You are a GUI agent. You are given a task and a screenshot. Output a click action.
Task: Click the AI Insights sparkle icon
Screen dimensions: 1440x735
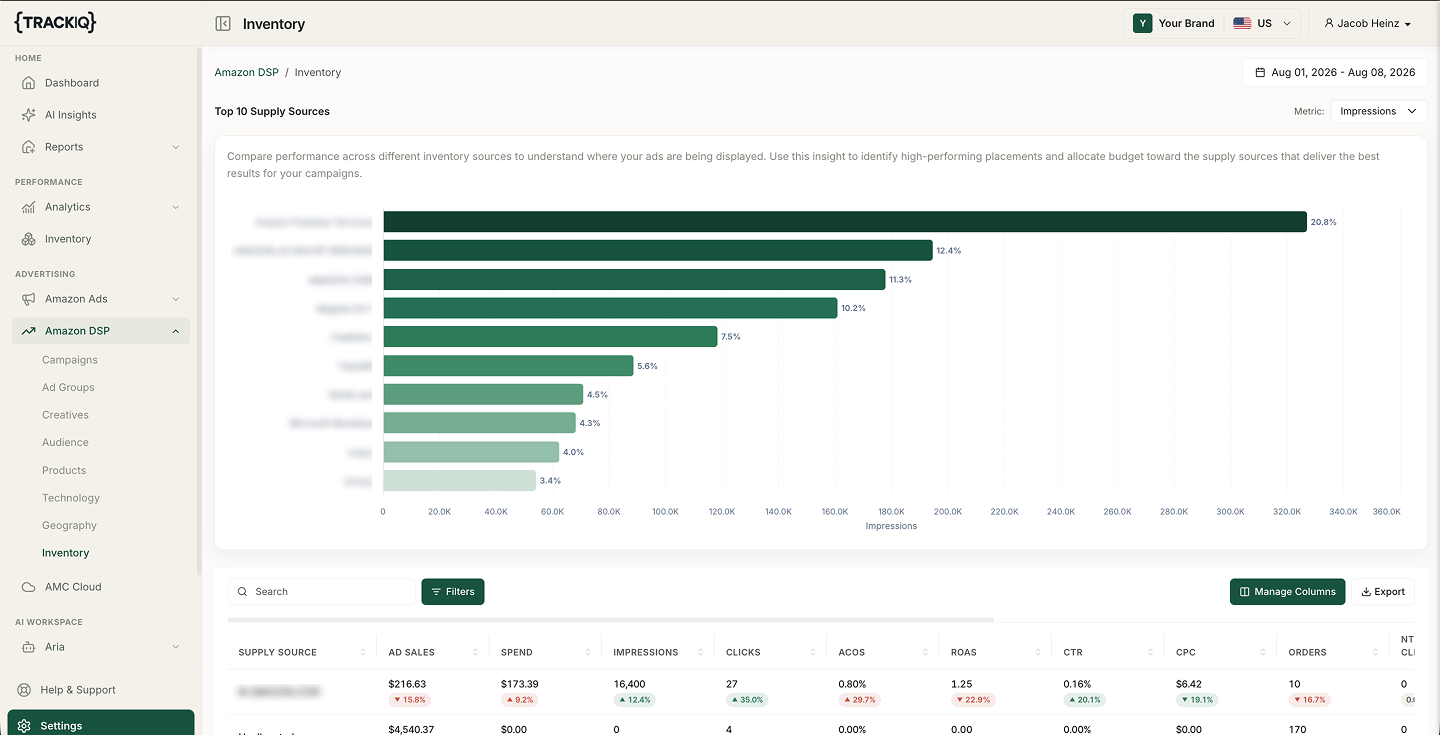tap(28, 115)
